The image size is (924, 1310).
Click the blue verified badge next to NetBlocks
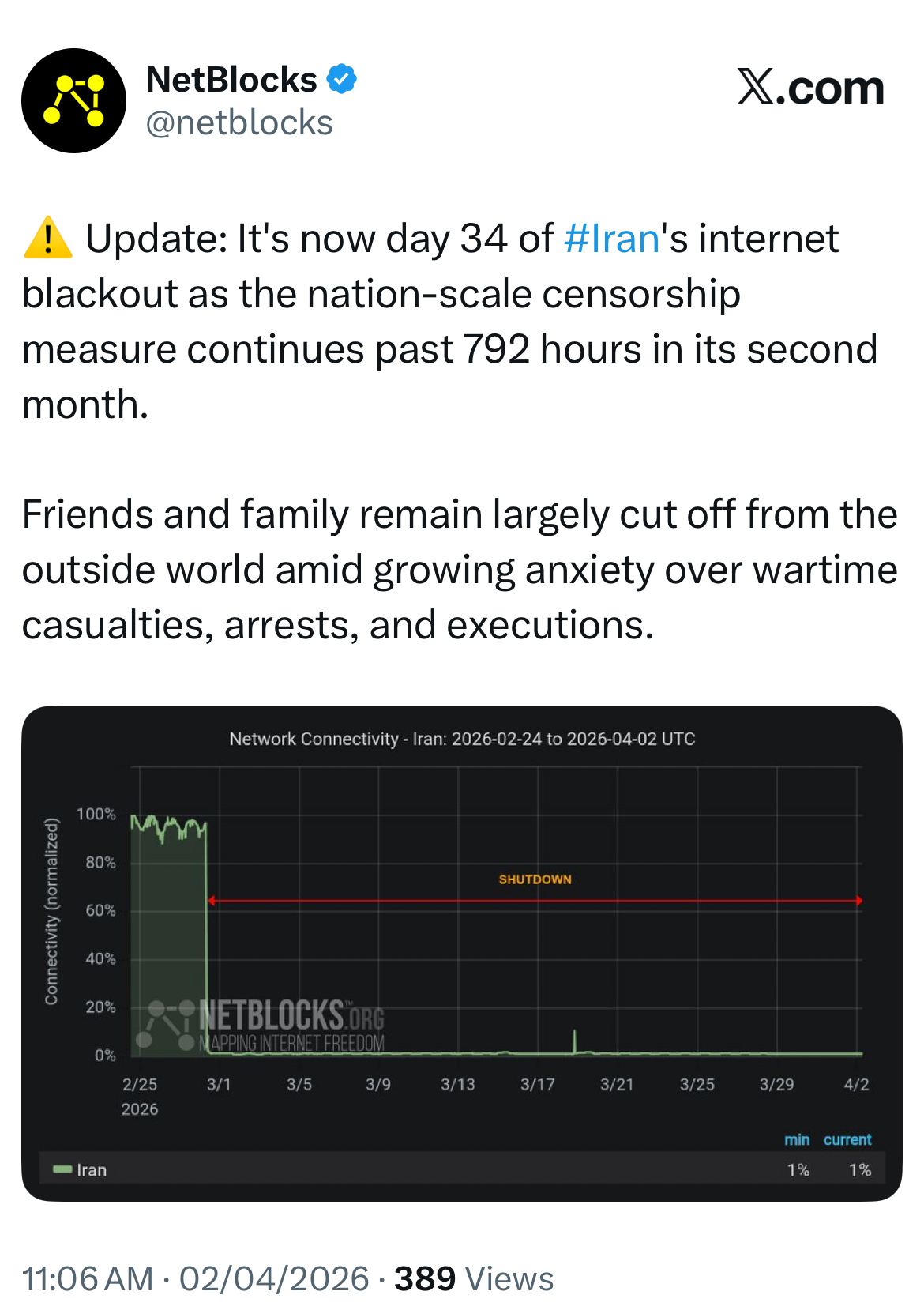tap(341, 78)
